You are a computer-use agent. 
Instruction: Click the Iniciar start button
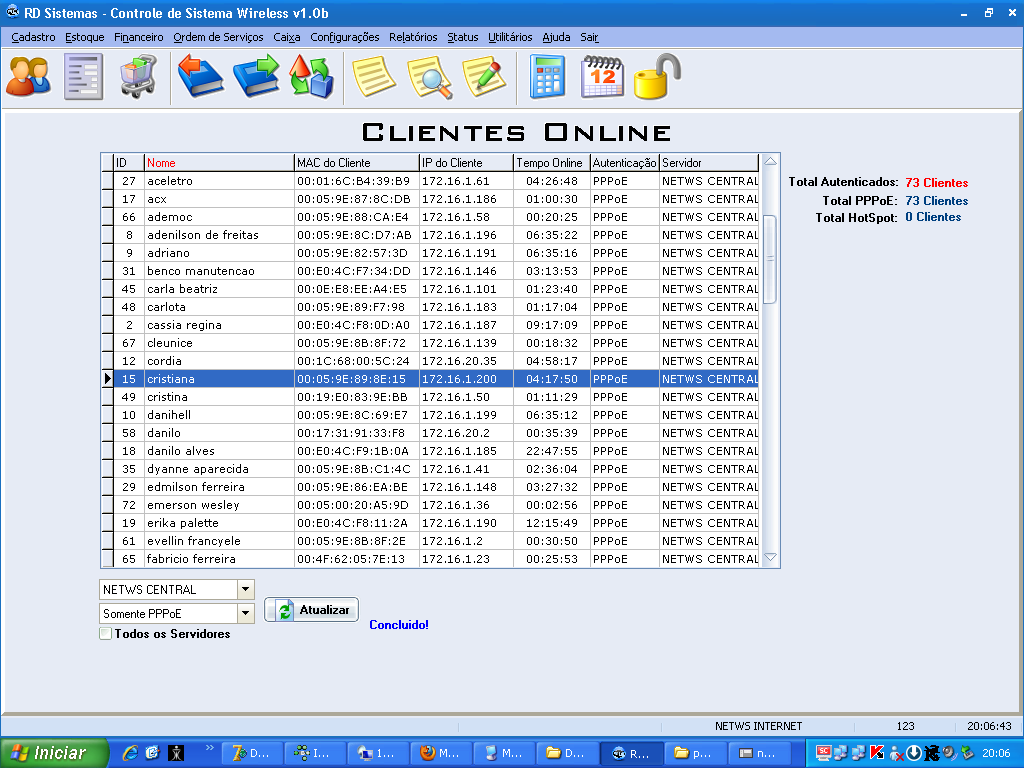(x=54, y=753)
